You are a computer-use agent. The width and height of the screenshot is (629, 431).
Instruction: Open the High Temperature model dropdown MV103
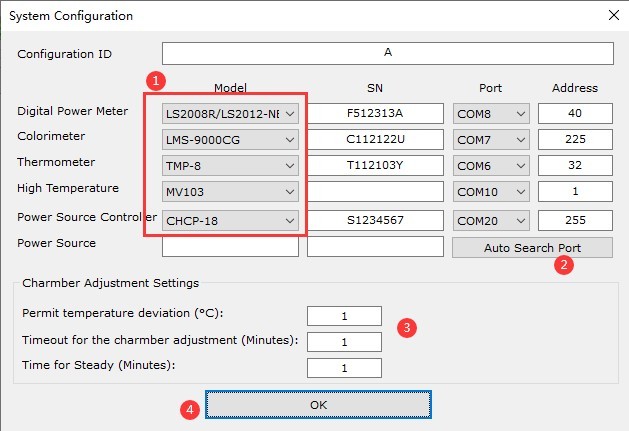click(x=230, y=191)
